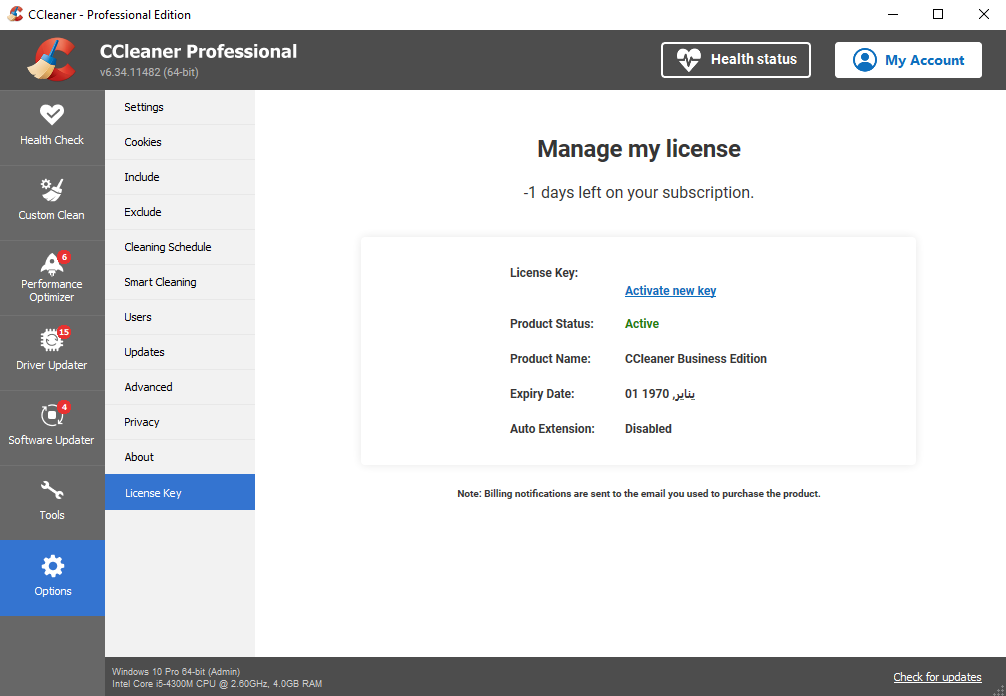Screen dimensions: 1006x696
Task: Open the Settings options page
Action: [x=180, y=107]
